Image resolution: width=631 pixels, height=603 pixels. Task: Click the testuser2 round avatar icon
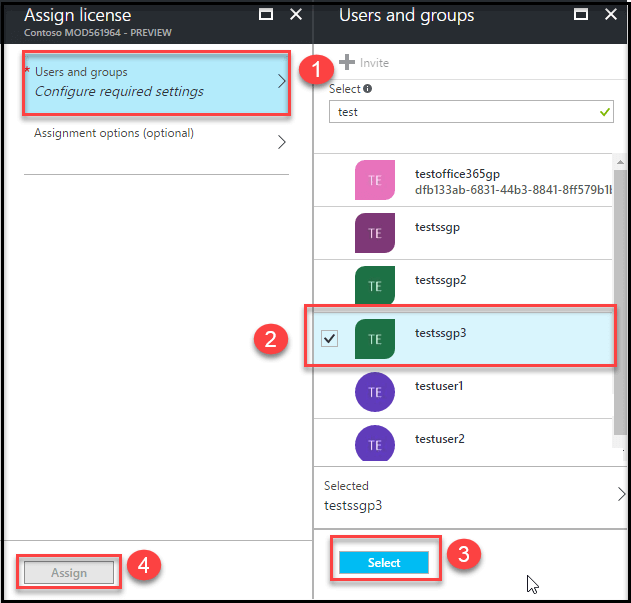[374, 443]
